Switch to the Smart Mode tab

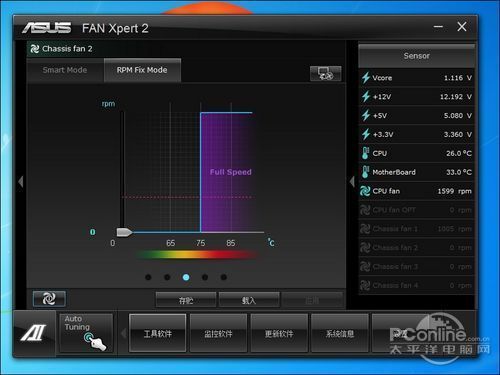pos(65,70)
